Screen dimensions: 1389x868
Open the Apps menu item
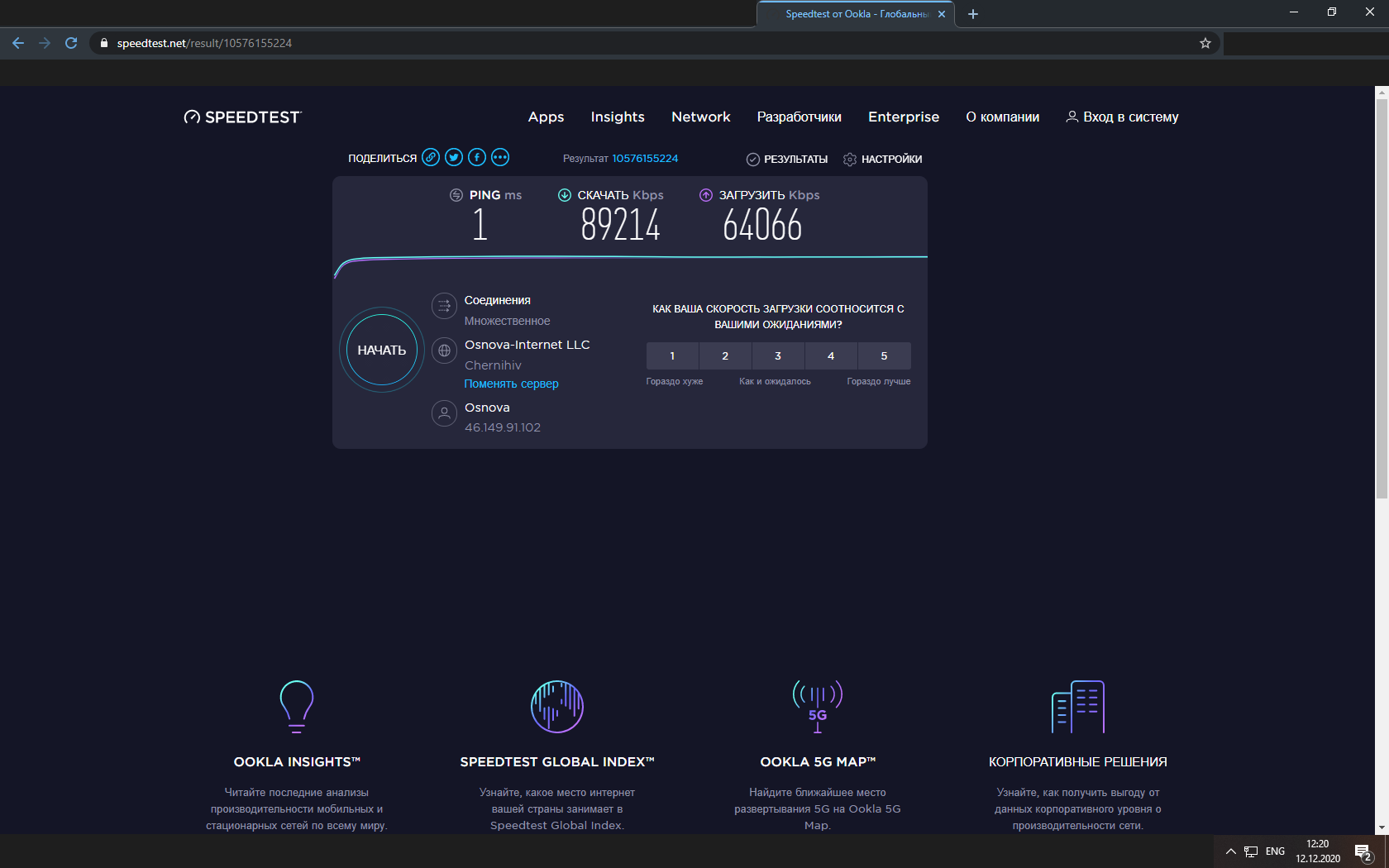tap(546, 117)
